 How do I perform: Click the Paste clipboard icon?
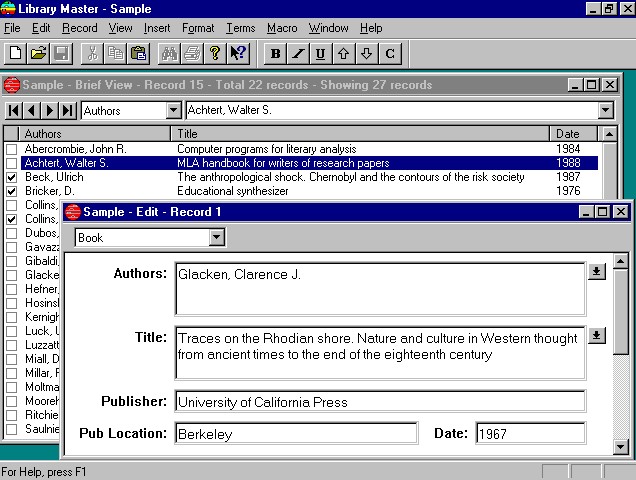tap(138, 54)
